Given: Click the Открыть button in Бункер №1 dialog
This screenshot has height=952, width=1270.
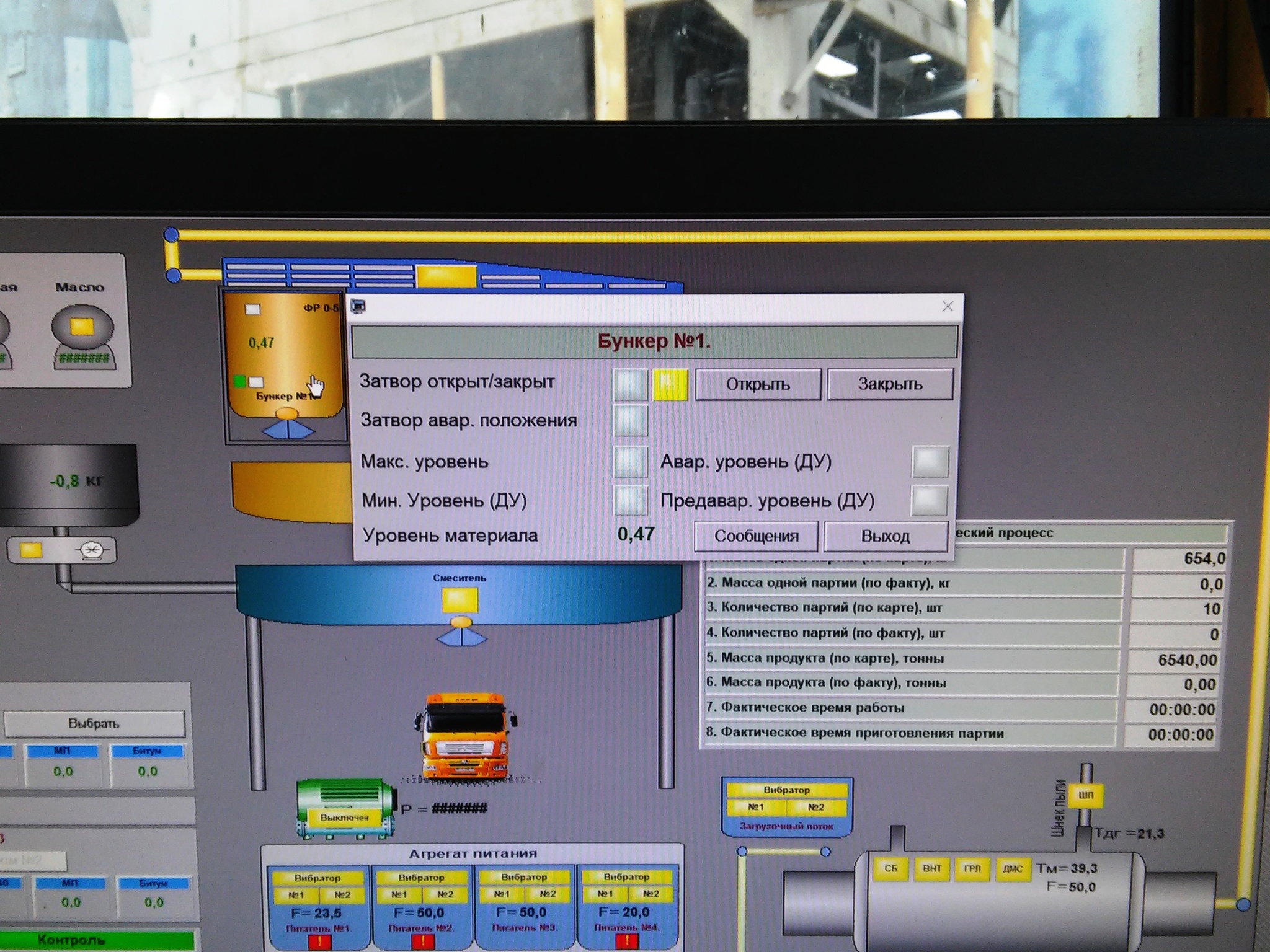Looking at the screenshot, I should coord(758,384).
